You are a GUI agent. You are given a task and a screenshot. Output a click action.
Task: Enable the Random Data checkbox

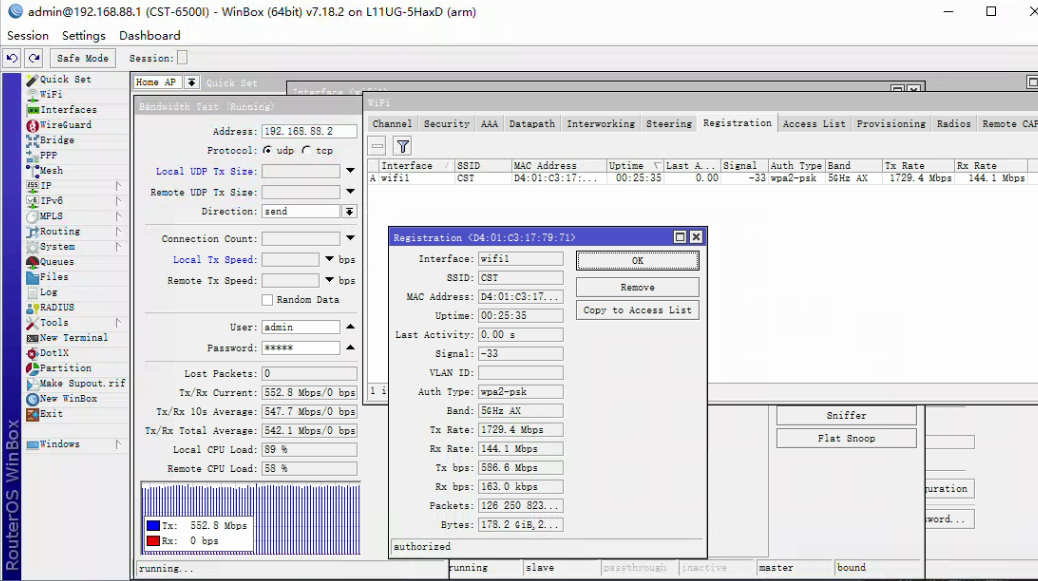[x=267, y=300]
